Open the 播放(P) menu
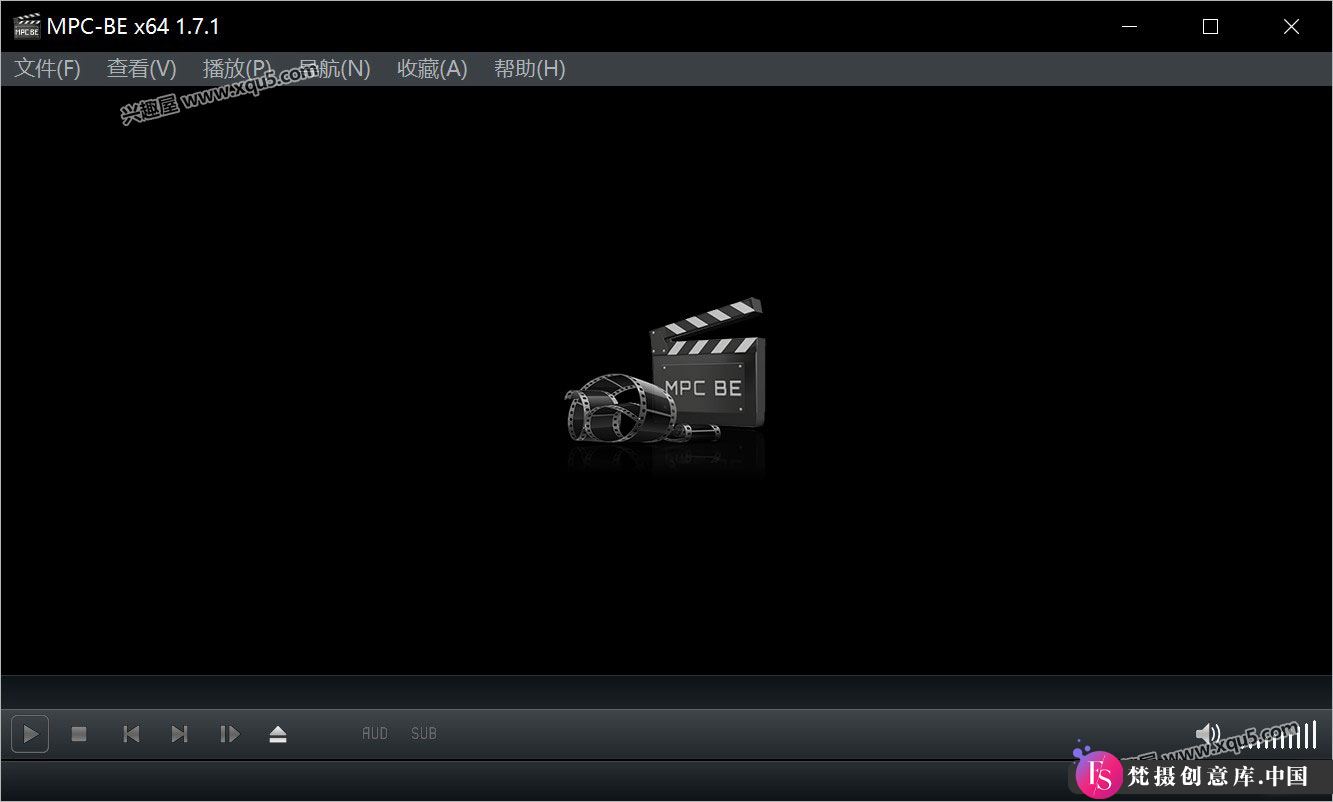Image resolution: width=1333 pixels, height=802 pixels. coord(237,69)
